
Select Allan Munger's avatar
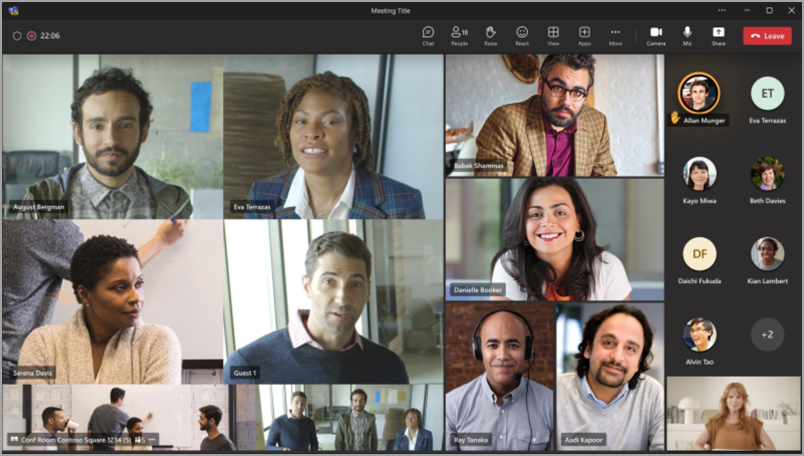point(699,93)
